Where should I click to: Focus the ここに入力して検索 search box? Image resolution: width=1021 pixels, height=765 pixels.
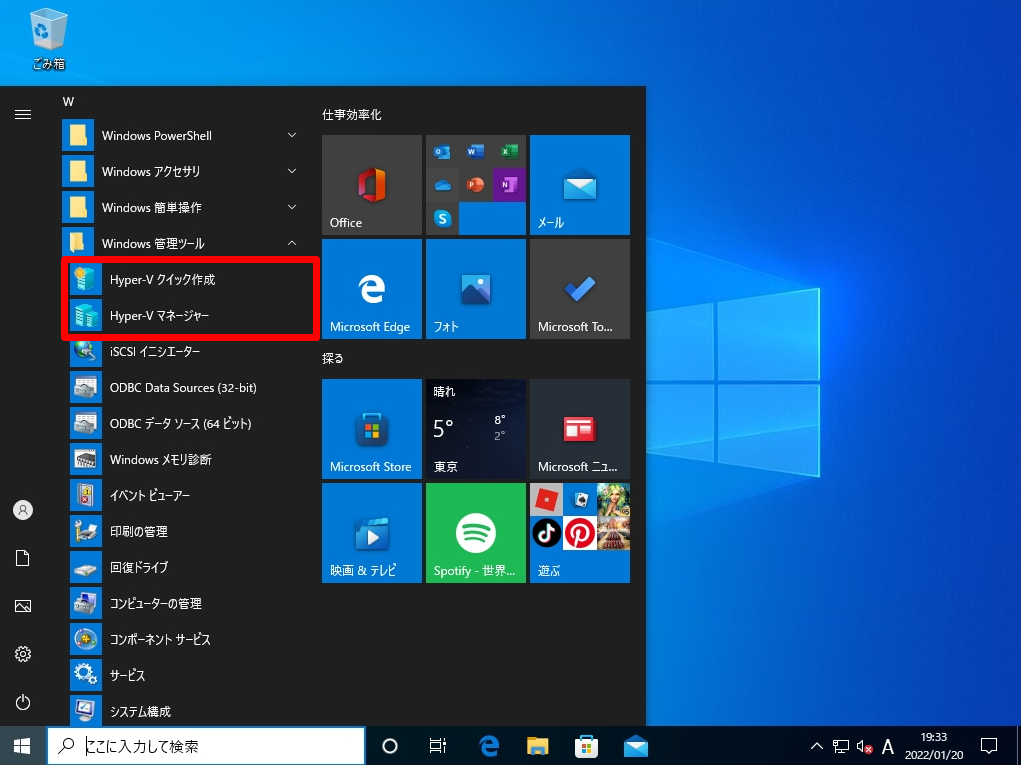(206, 746)
